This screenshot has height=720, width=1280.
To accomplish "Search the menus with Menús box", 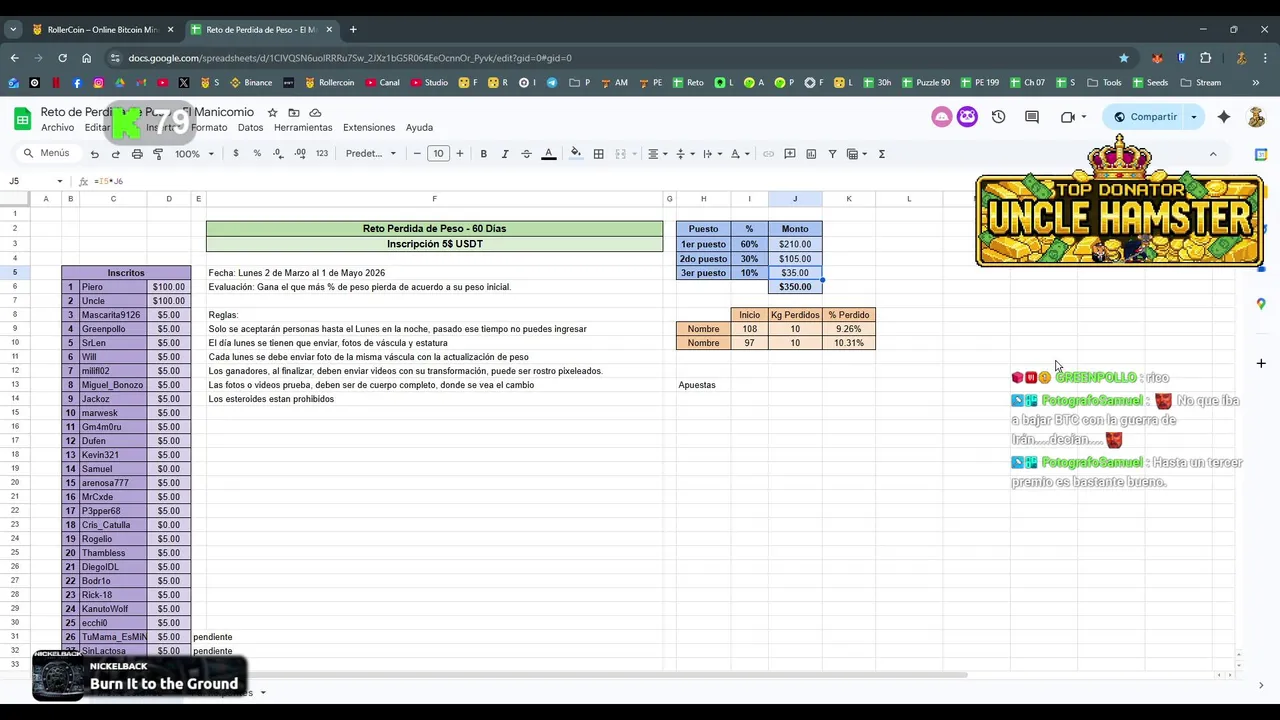I will coord(47,153).
